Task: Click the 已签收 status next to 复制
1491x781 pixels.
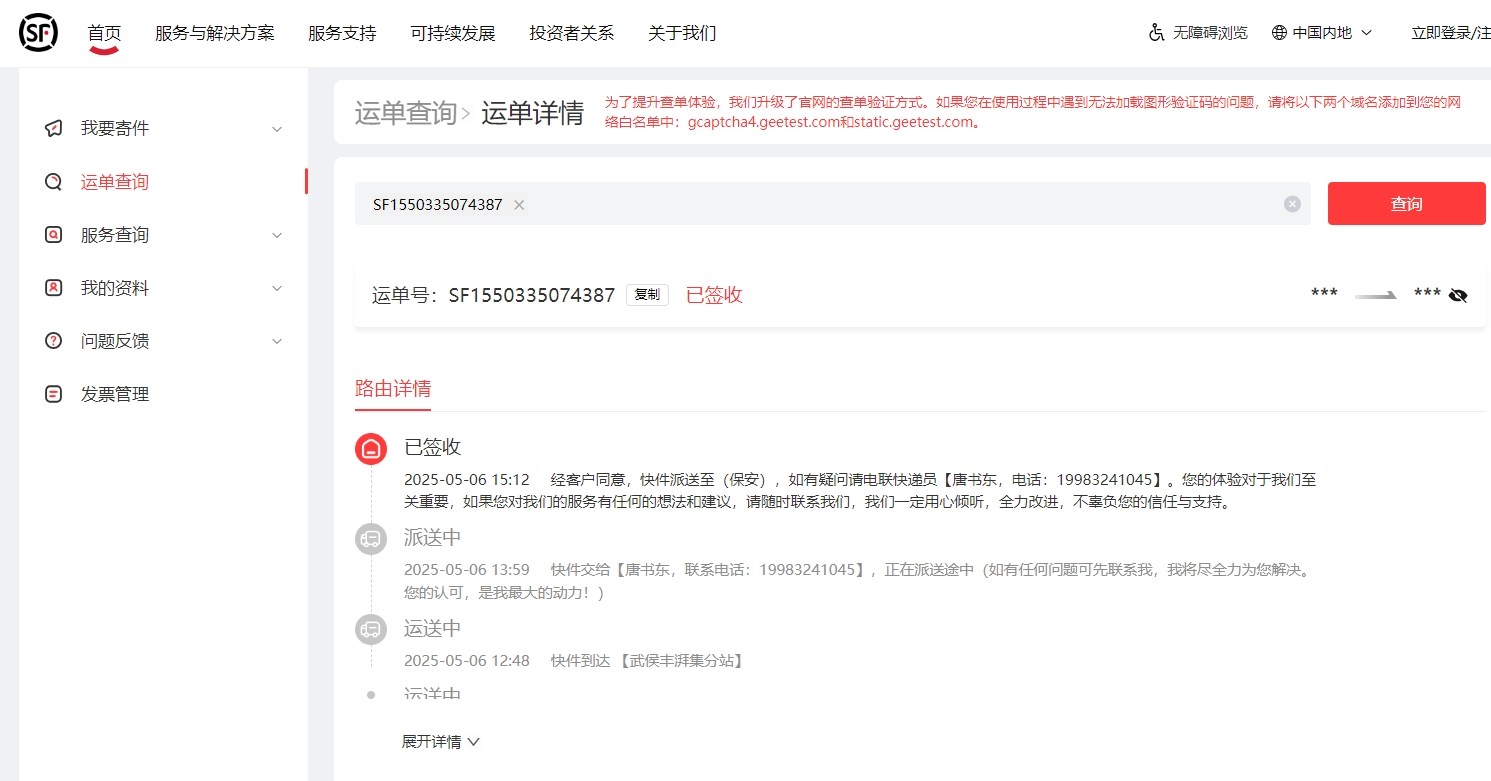Action: tap(714, 295)
